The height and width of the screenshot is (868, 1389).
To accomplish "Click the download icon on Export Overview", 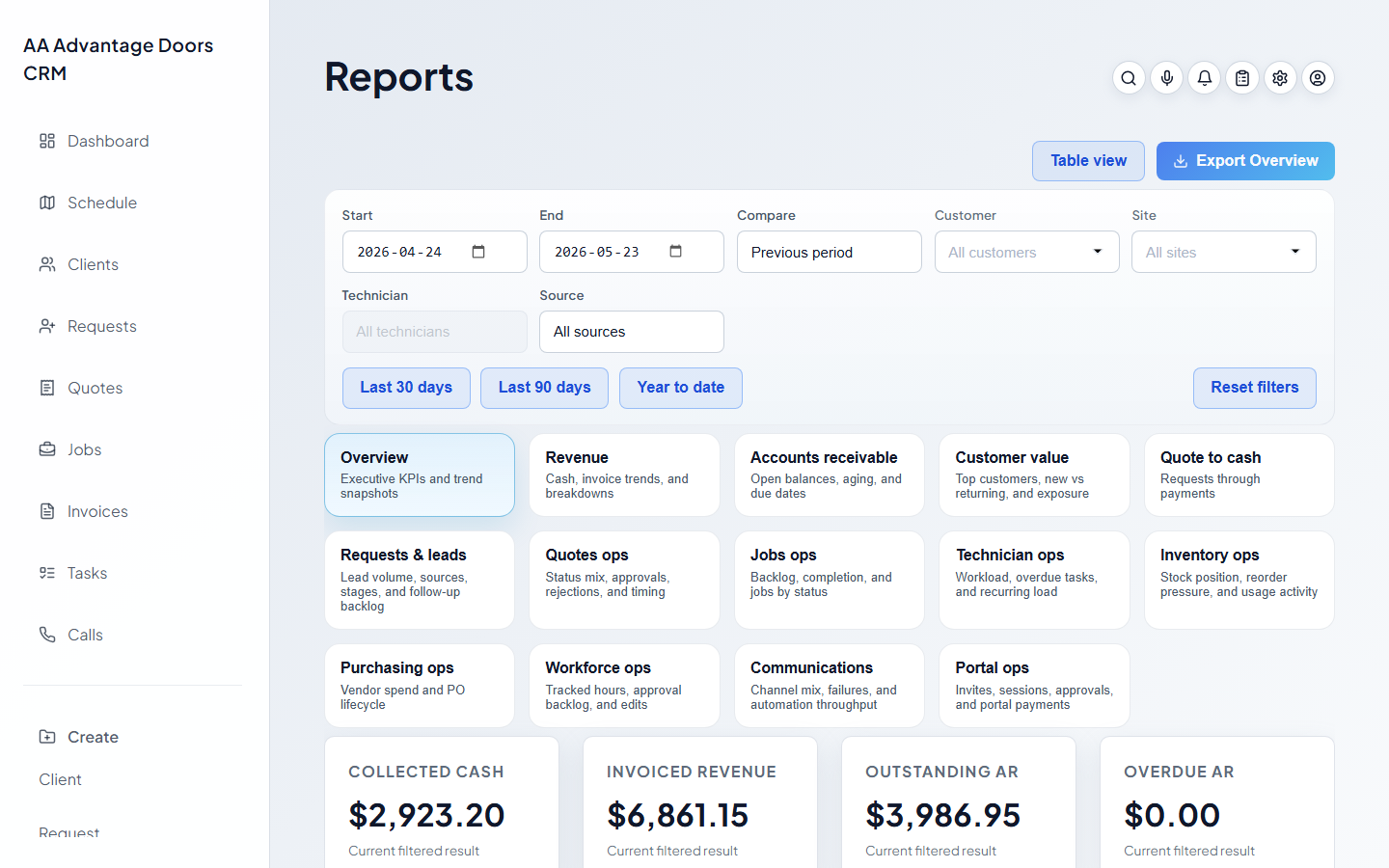I will click(1181, 161).
